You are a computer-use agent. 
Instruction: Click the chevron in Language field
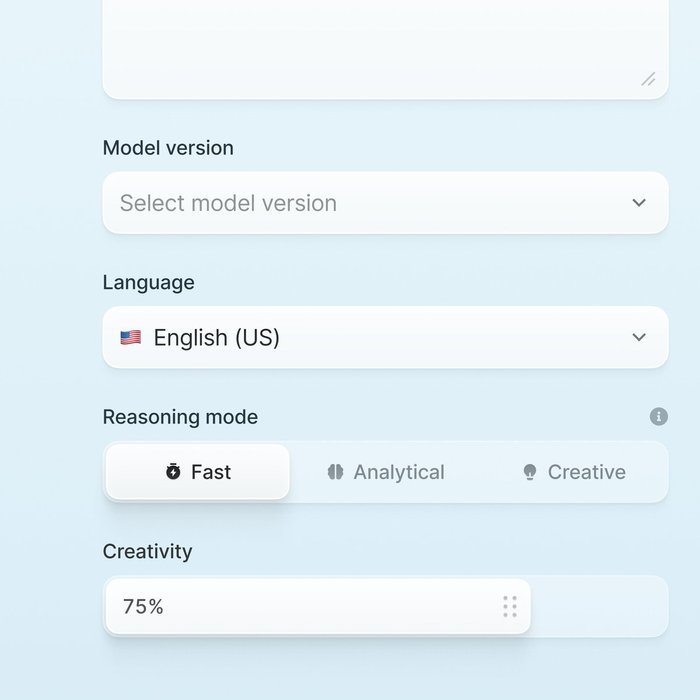(639, 338)
